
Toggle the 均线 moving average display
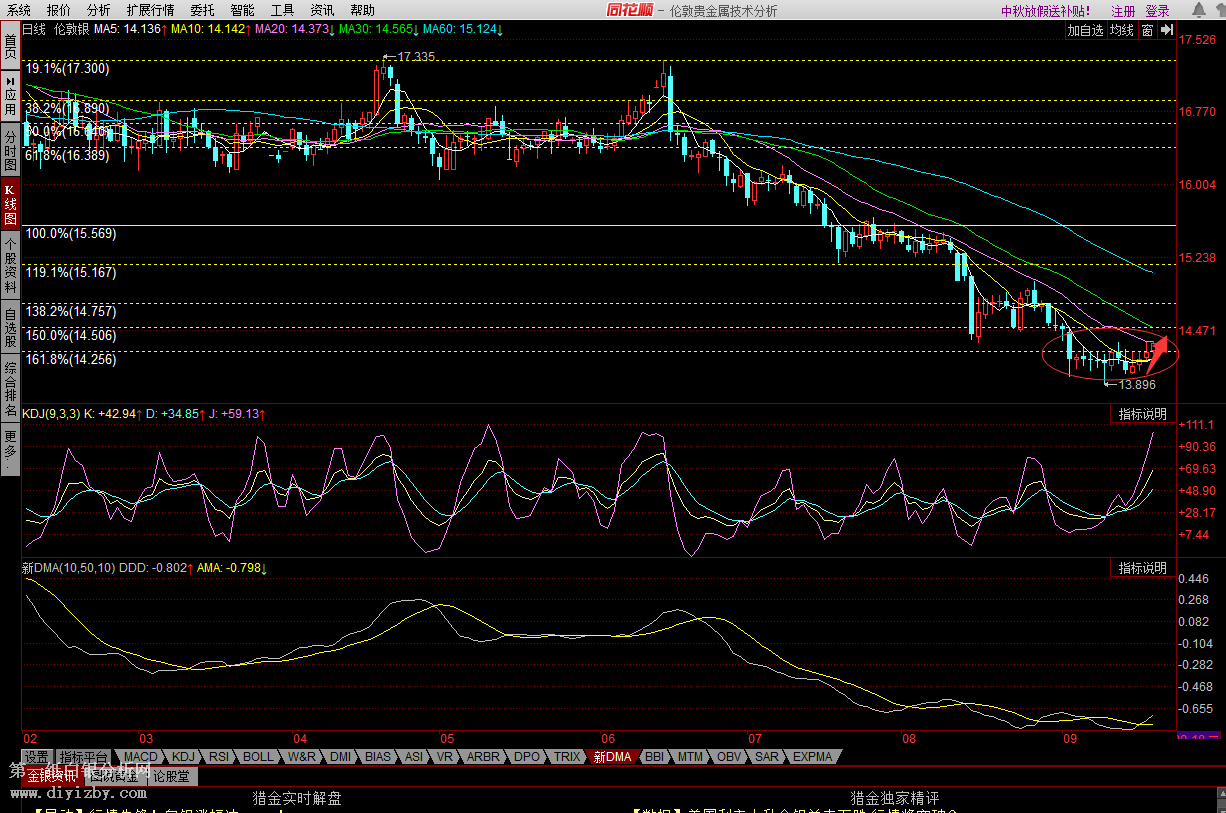pyautogui.click(x=1122, y=30)
